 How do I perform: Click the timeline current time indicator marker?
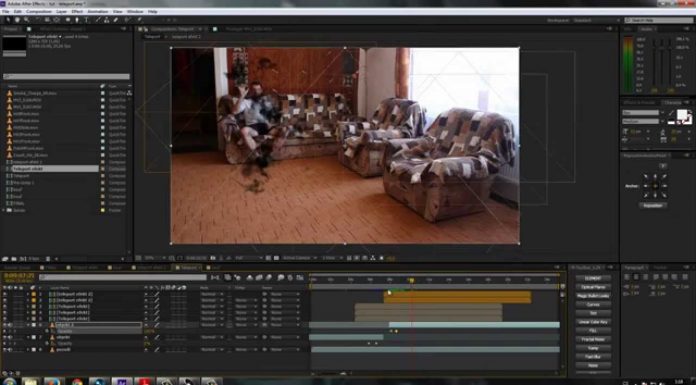(x=411, y=280)
